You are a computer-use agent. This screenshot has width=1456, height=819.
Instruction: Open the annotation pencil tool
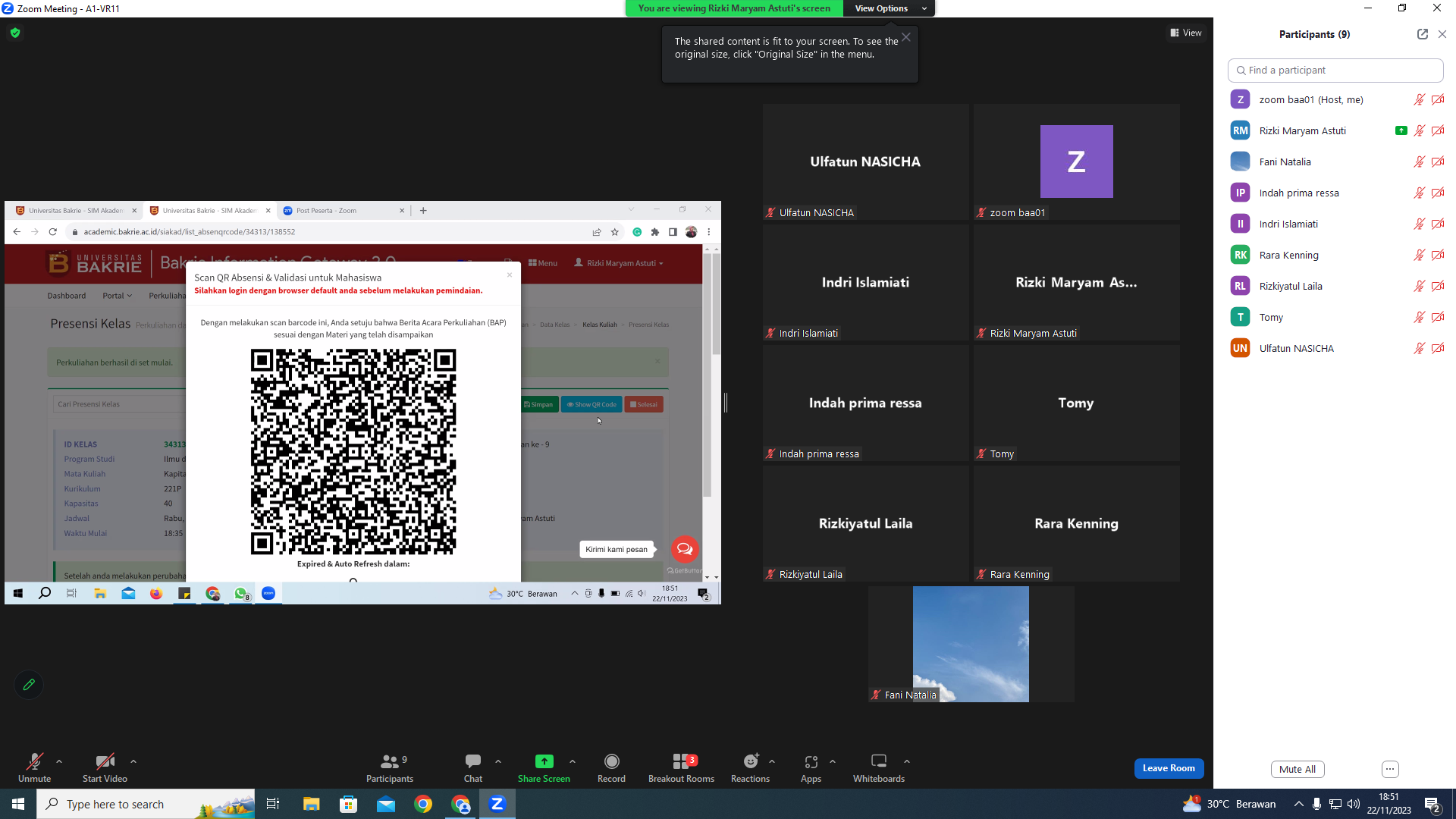(x=29, y=685)
